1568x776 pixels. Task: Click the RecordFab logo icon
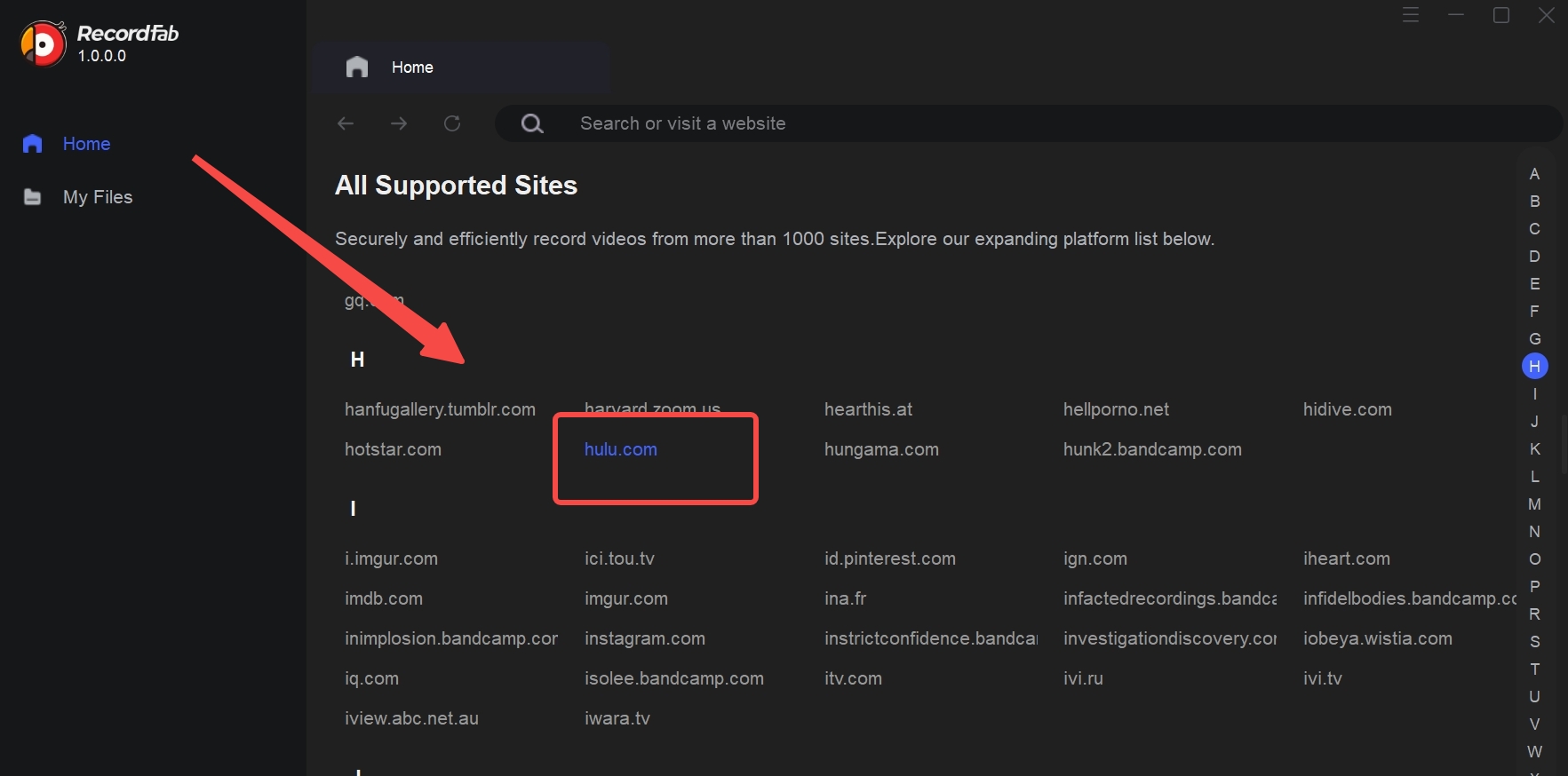pyautogui.click(x=44, y=43)
